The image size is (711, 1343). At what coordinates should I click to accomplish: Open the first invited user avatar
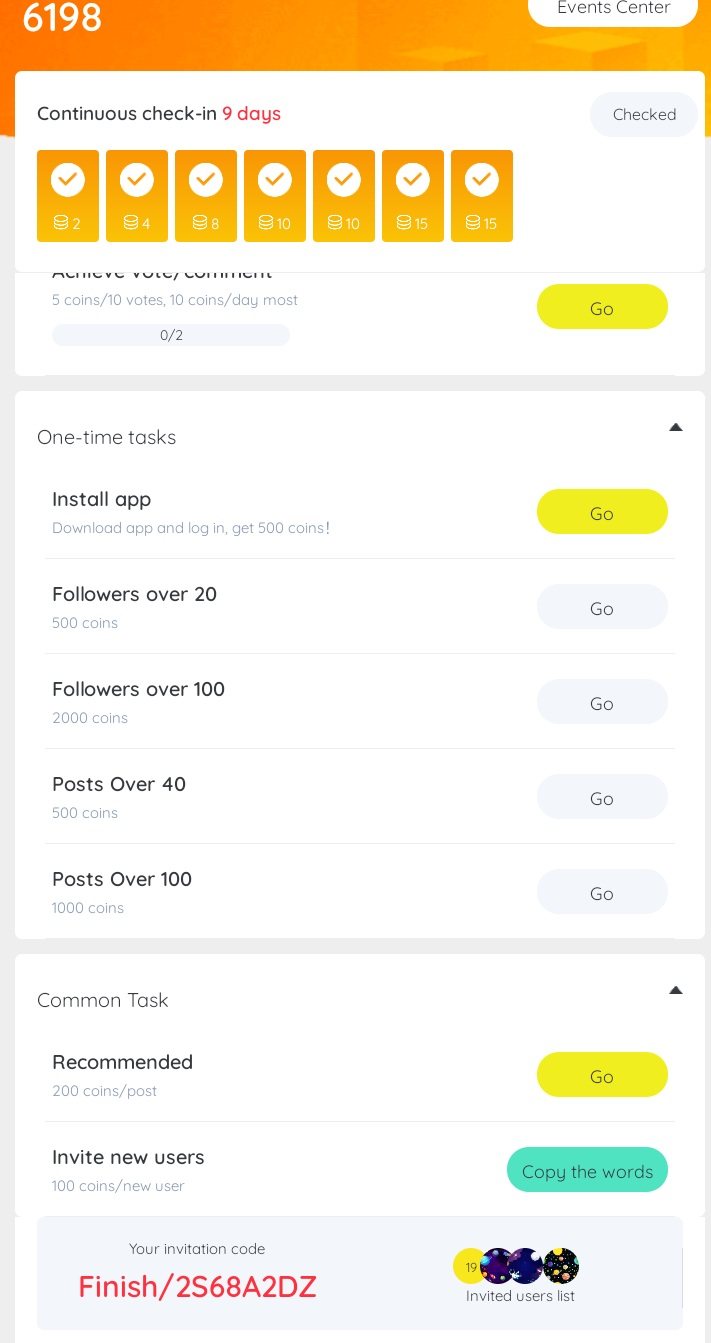[x=499, y=1266]
